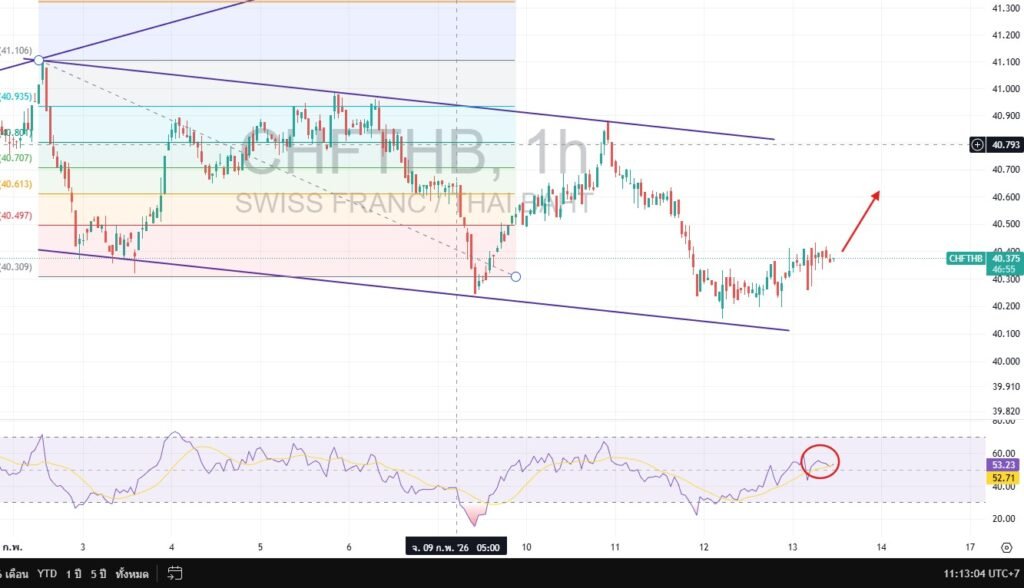Choose the 6 เดือน time range
Viewport: 1024px width, 588px height.
tap(14, 574)
